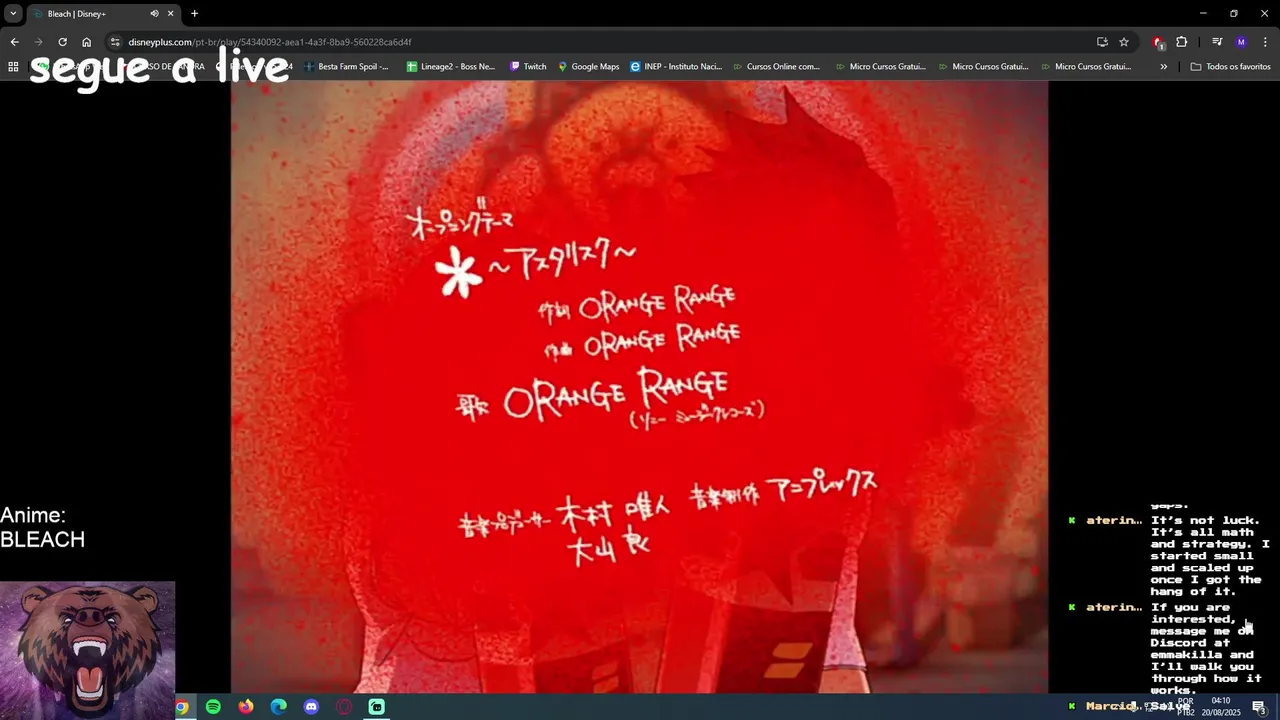Open Chrome from the taskbar
The width and height of the screenshot is (1280, 720).
(x=181, y=707)
